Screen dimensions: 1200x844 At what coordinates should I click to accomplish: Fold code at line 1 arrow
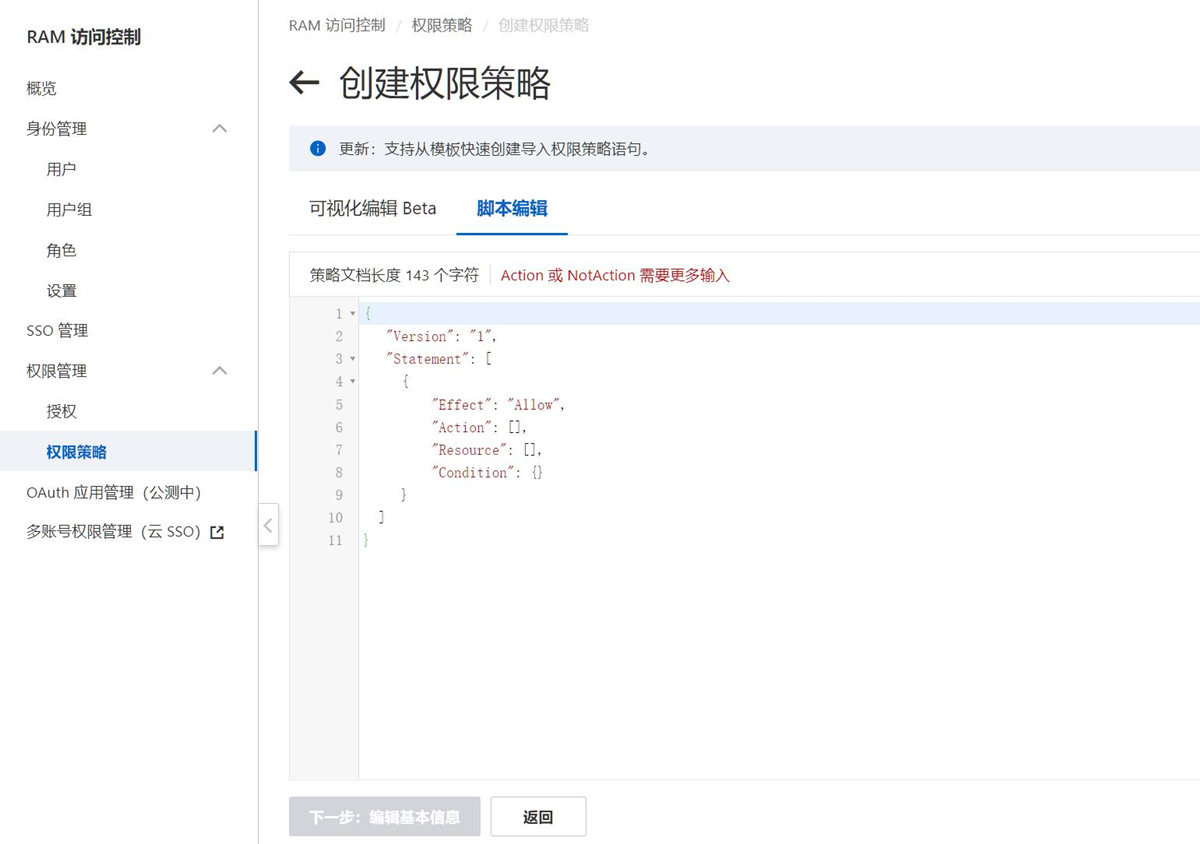coord(352,314)
